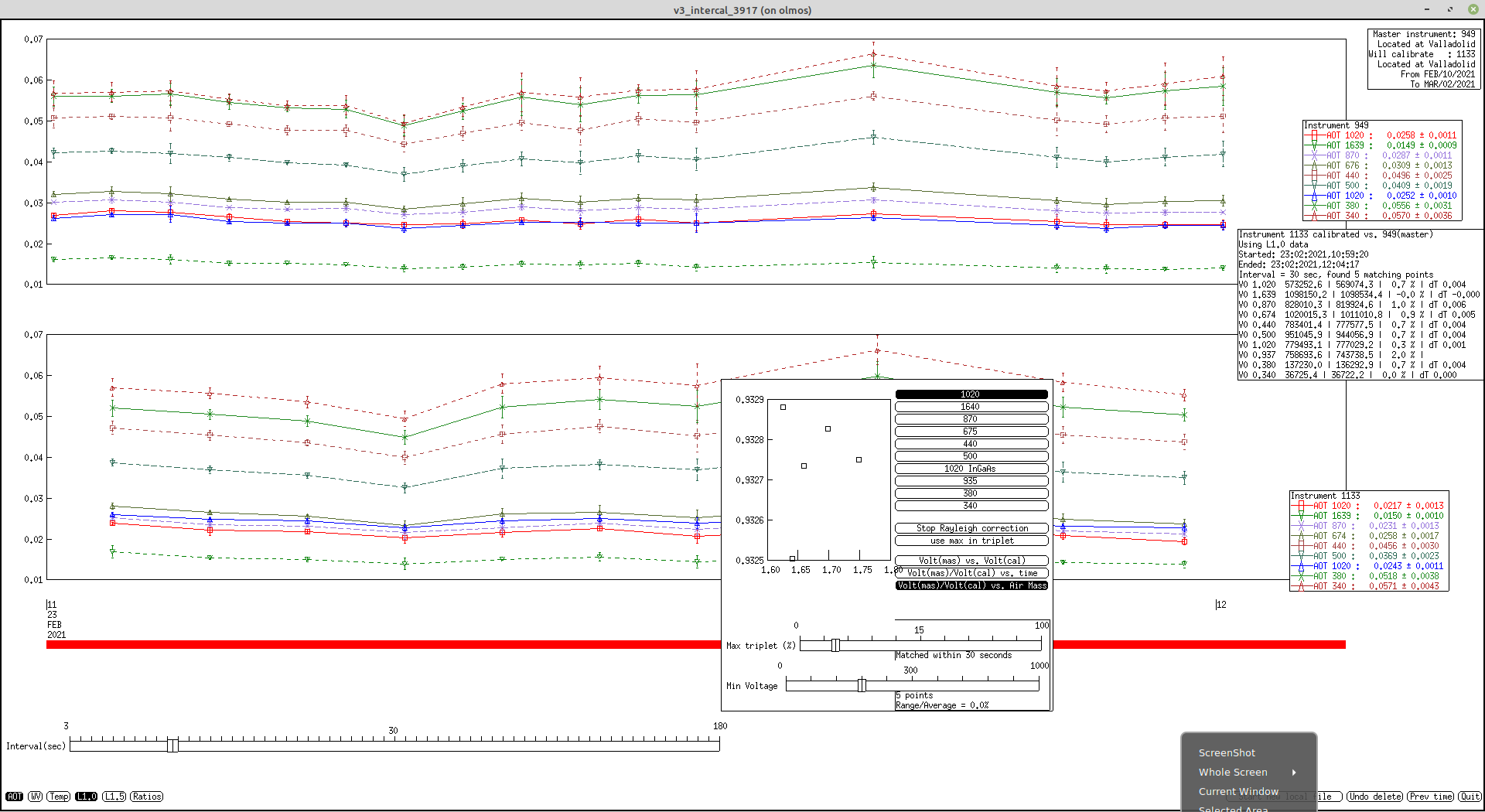Click the top-left scatter point near 0.9329

tap(783, 407)
